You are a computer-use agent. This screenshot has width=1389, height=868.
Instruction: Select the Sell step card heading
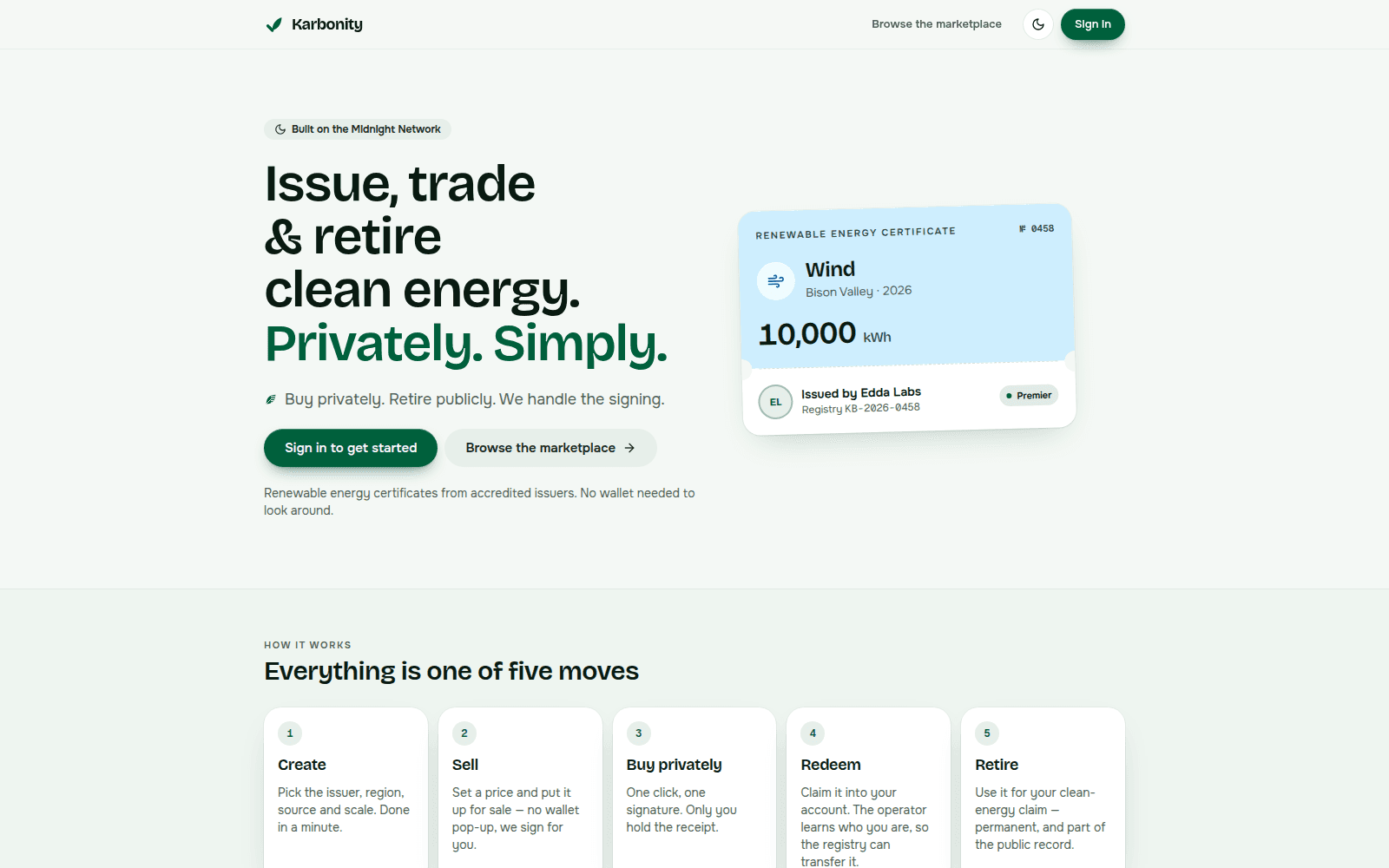point(465,765)
